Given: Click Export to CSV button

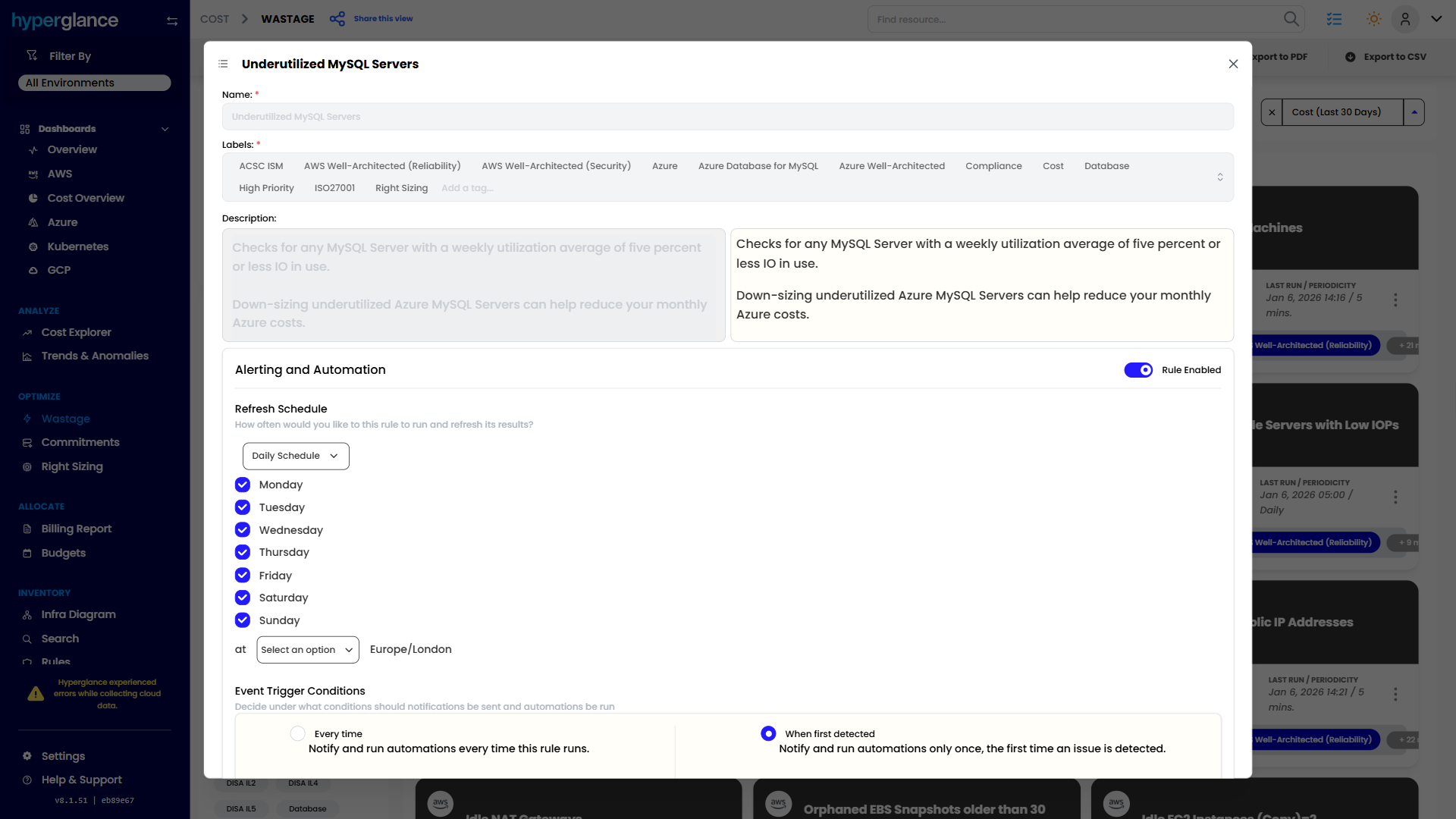Looking at the screenshot, I should pyautogui.click(x=1386, y=57).
